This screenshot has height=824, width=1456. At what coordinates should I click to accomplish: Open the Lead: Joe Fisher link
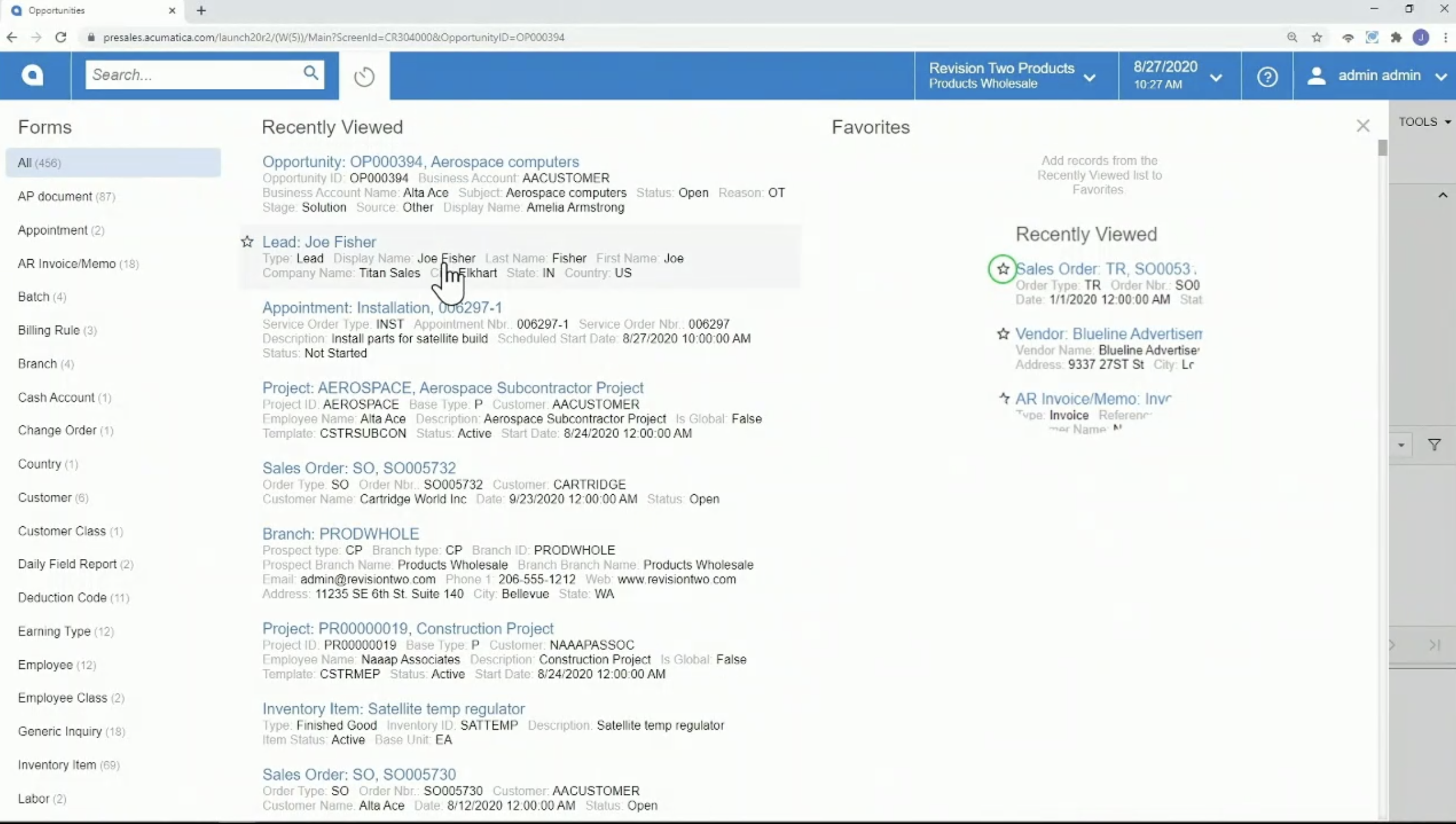(x=319, y=242)
